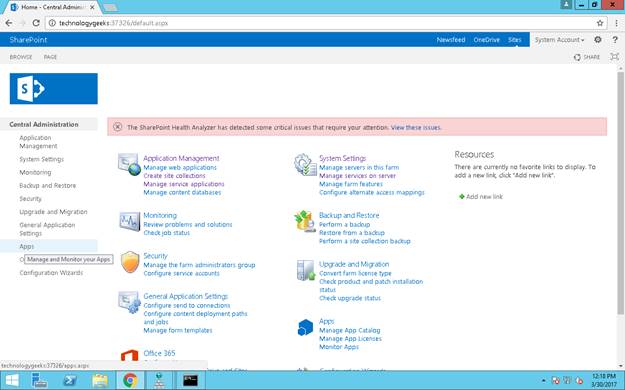The image size is (625, 390).
Task: Open Configure alternate access mappings link
Action: pyautogui.click(x=371, y=193)
